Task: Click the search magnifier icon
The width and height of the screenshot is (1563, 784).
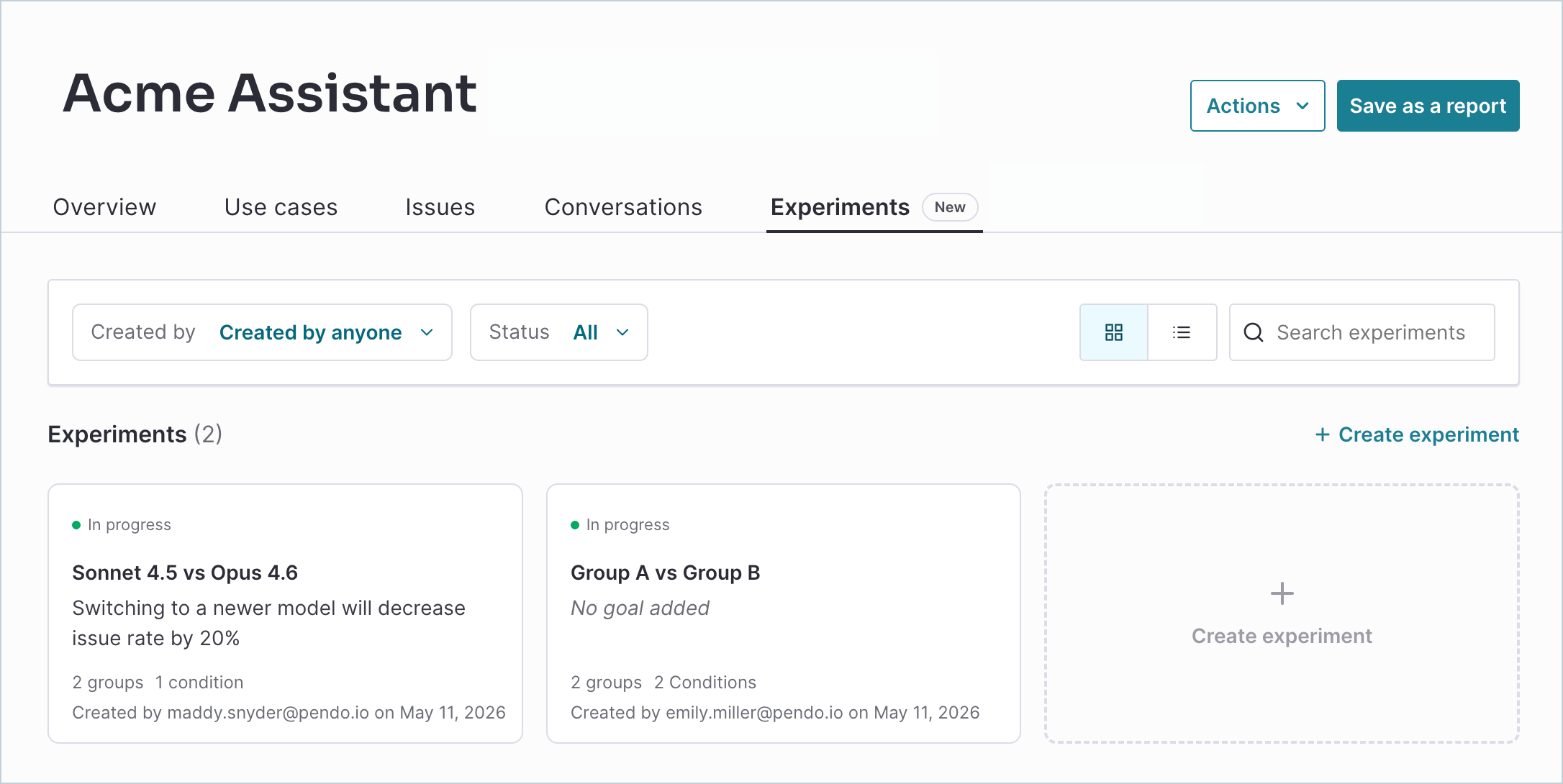Action: click(1254, 332)
